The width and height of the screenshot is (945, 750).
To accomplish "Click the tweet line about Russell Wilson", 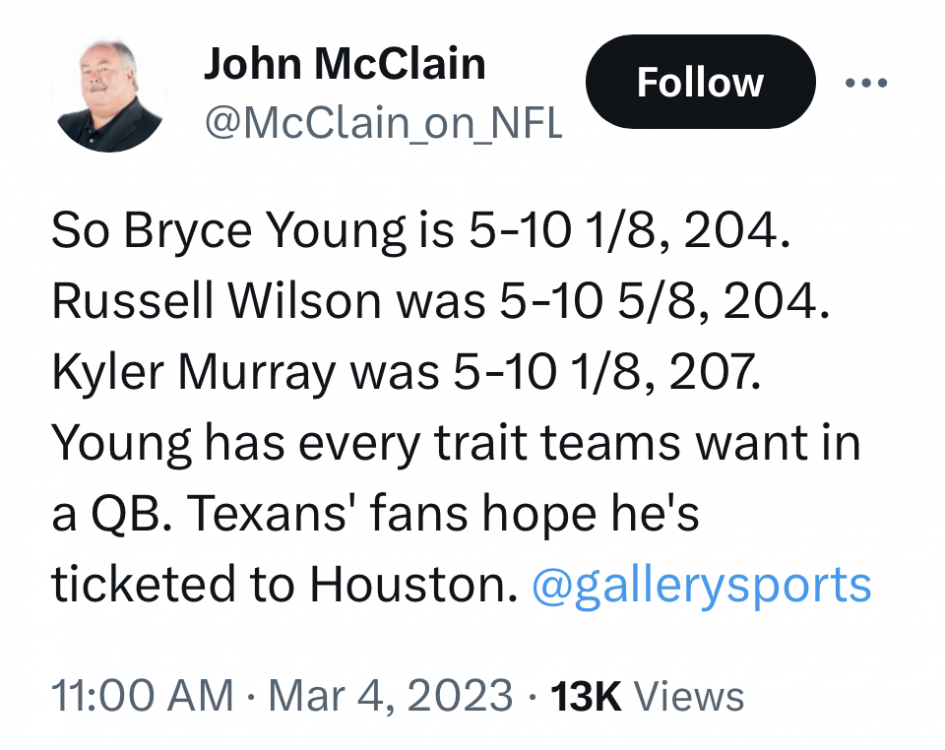I will point(440,303).
